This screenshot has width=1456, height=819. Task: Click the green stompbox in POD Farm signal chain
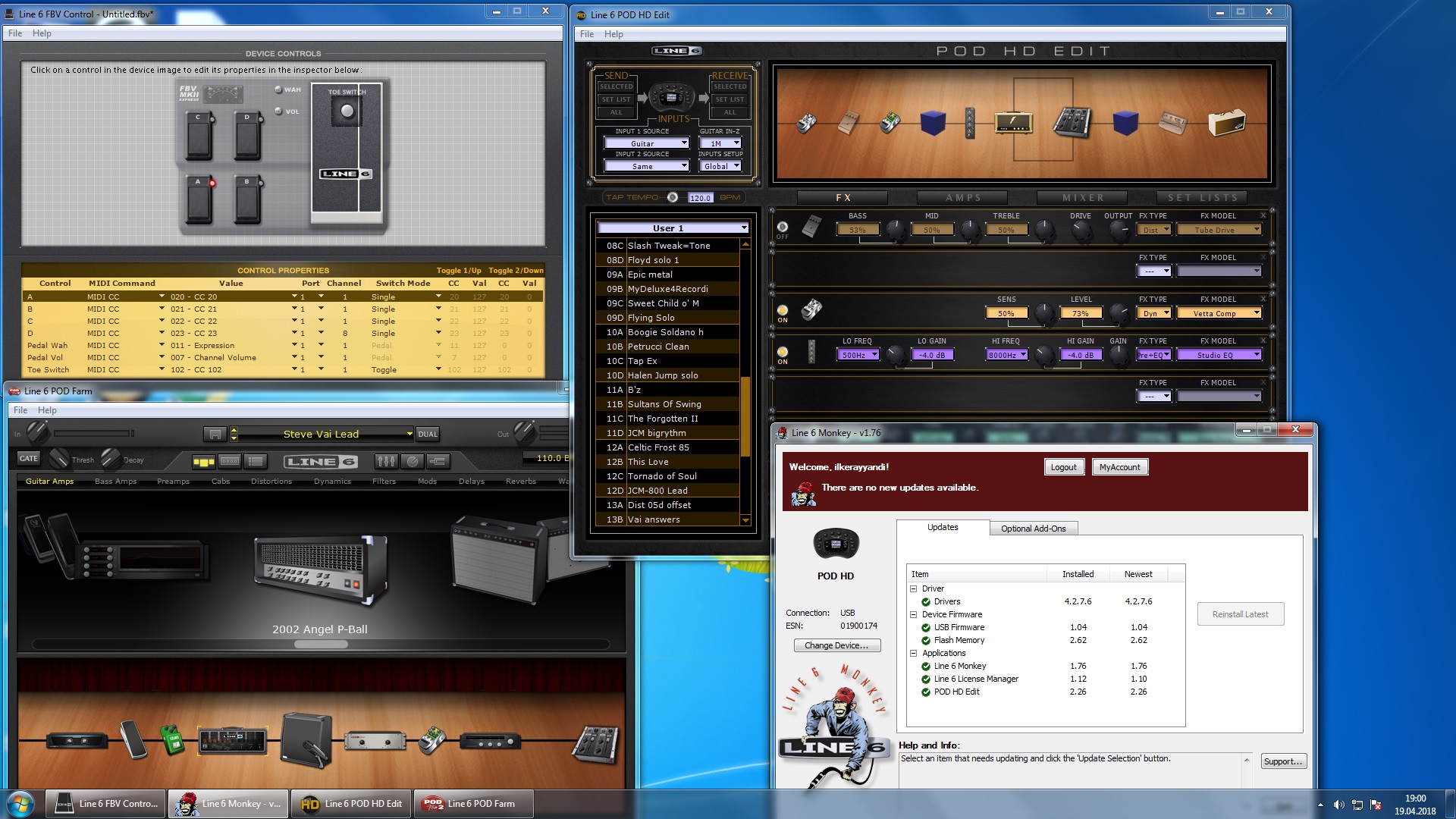tap(172, 739)
